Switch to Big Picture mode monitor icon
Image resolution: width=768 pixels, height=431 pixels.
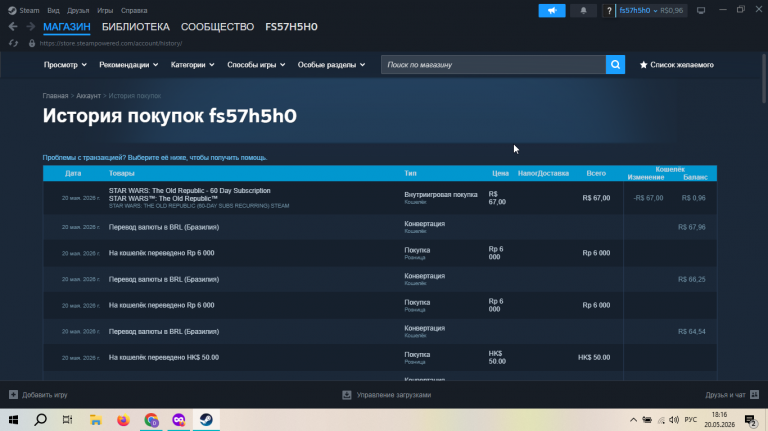(x=701, y=10)
